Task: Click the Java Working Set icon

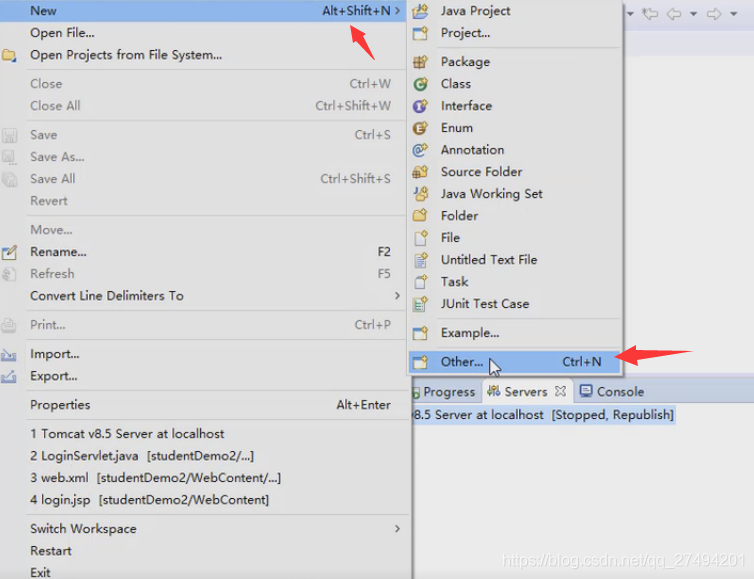Action: 420,194
